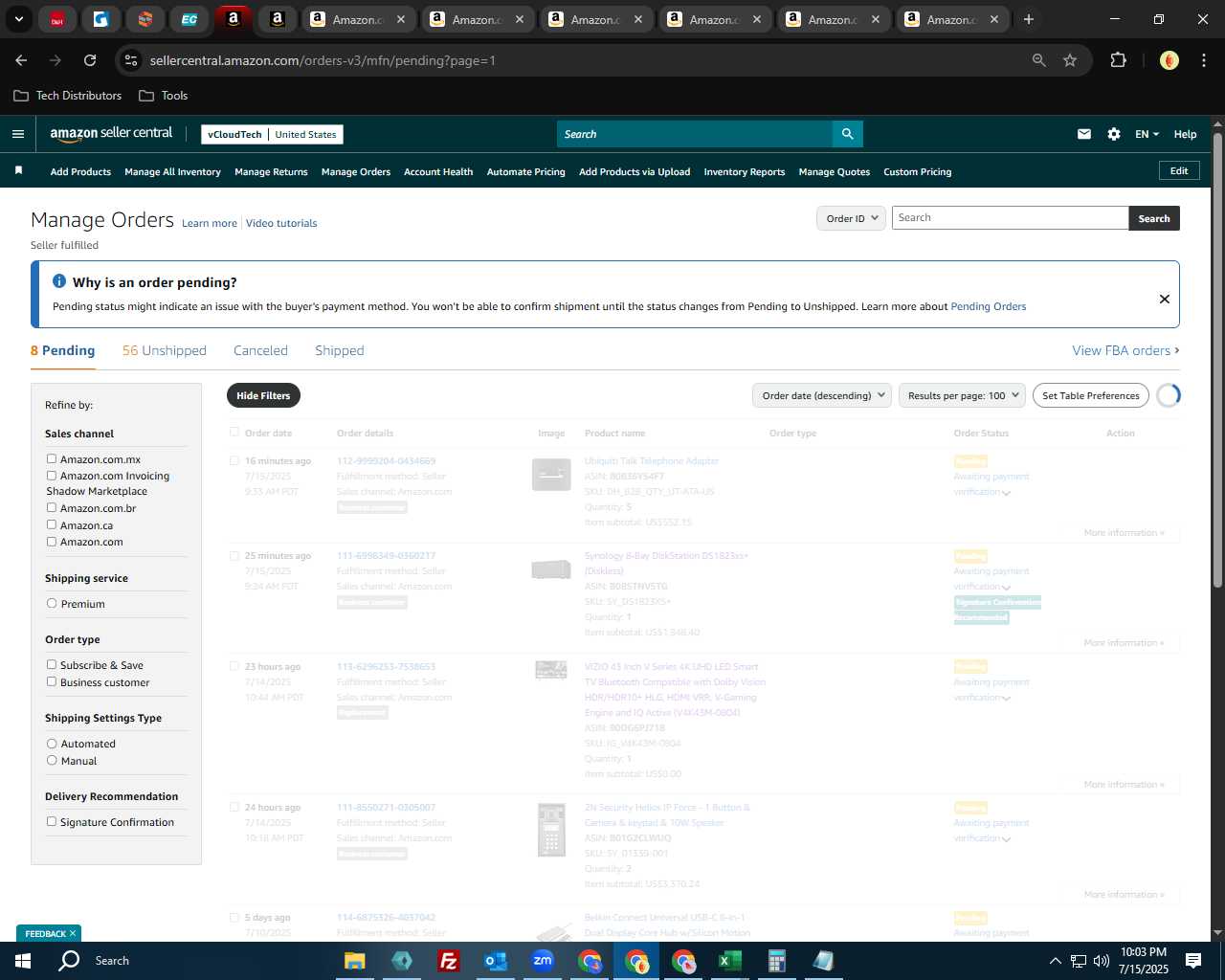
Task: Open the Order date (descending) sort dropdown
Action: click(x=822, y=395)
